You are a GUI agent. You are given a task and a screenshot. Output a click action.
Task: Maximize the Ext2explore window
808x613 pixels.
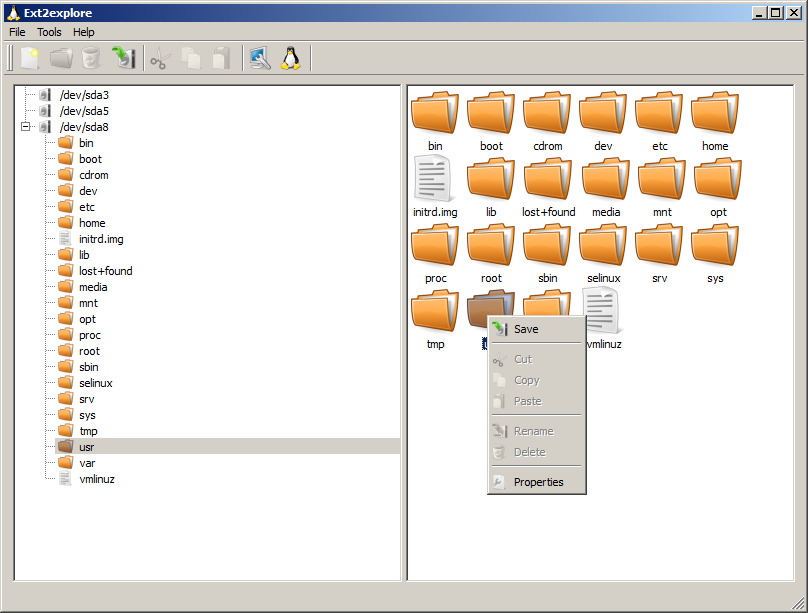coord(776,13)
